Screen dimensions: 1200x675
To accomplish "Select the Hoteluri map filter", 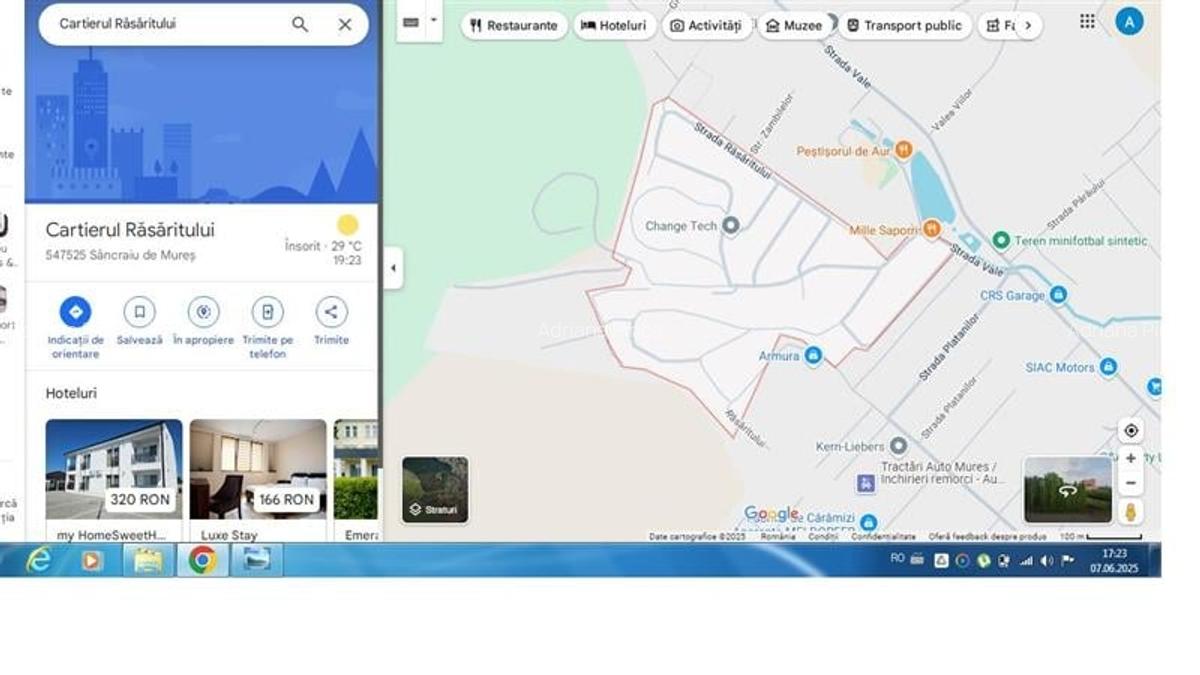I will pos(613,25).
